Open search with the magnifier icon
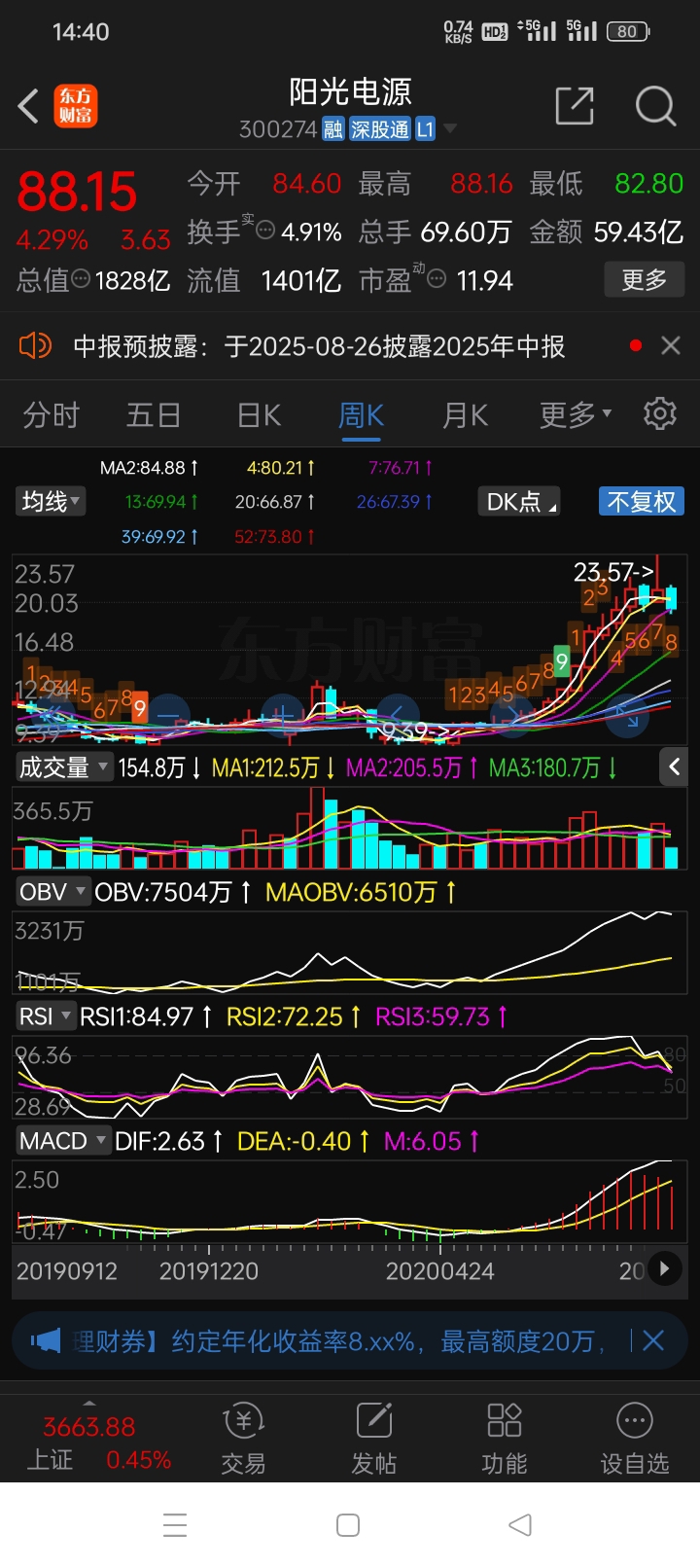 pyautogui.click(x=655, y=106)
